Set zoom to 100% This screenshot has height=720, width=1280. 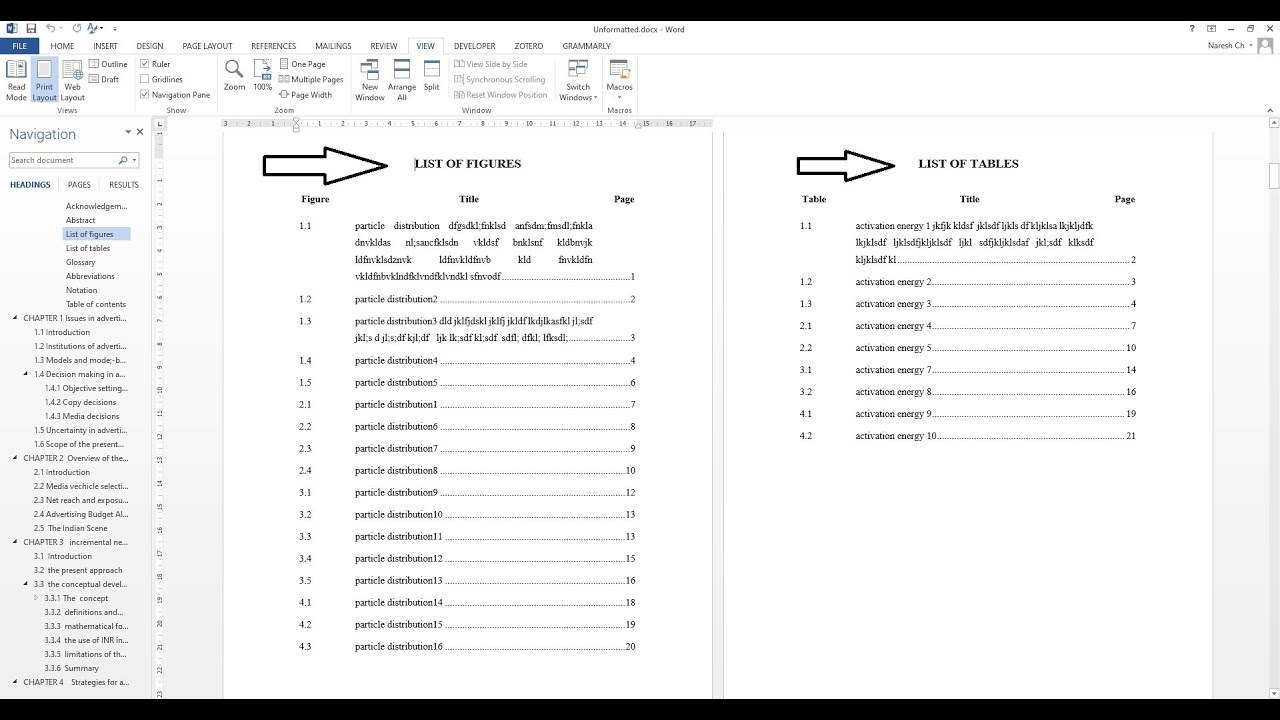262,76
